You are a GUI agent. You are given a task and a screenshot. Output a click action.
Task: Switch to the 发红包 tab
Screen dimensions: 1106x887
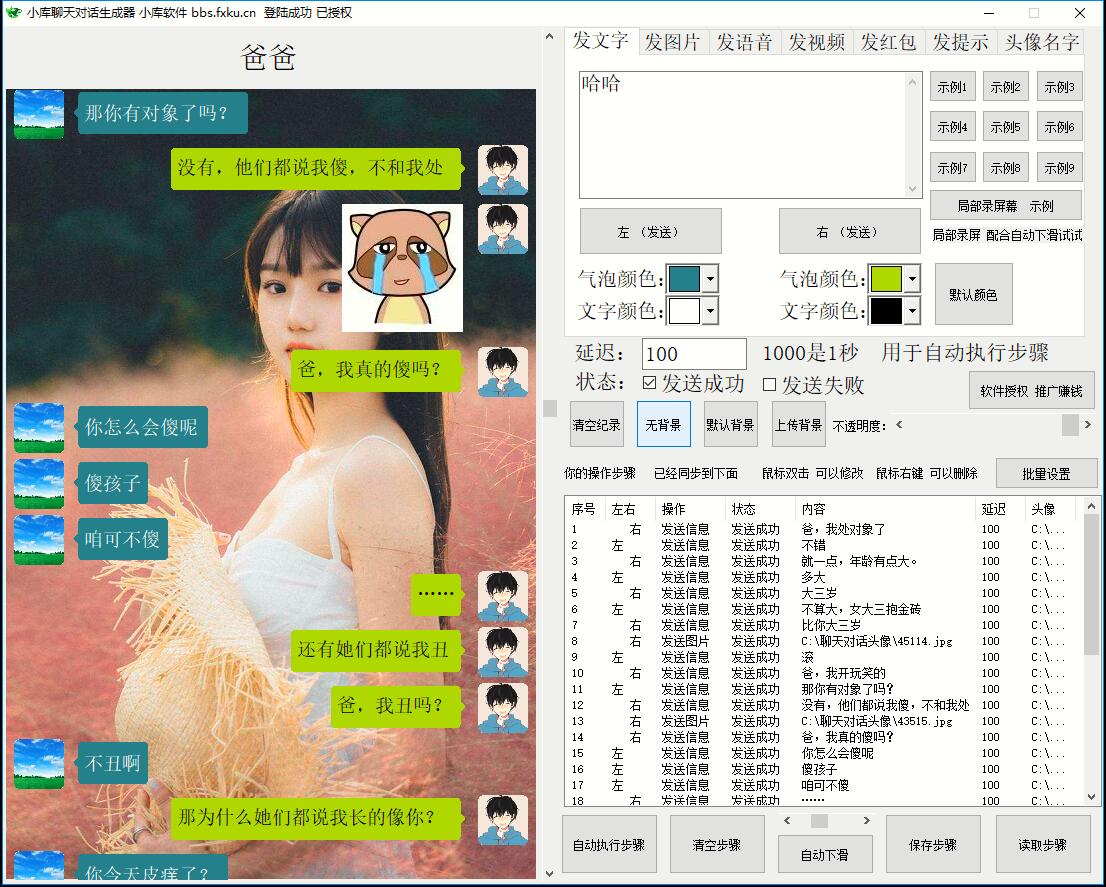click(888, 42)
